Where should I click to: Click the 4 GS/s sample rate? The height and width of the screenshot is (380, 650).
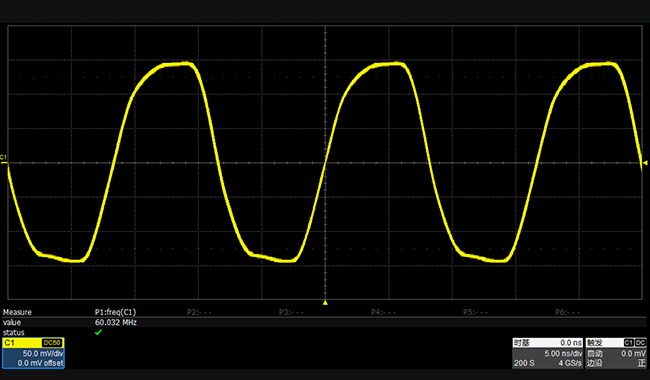(x=570, y=363)
